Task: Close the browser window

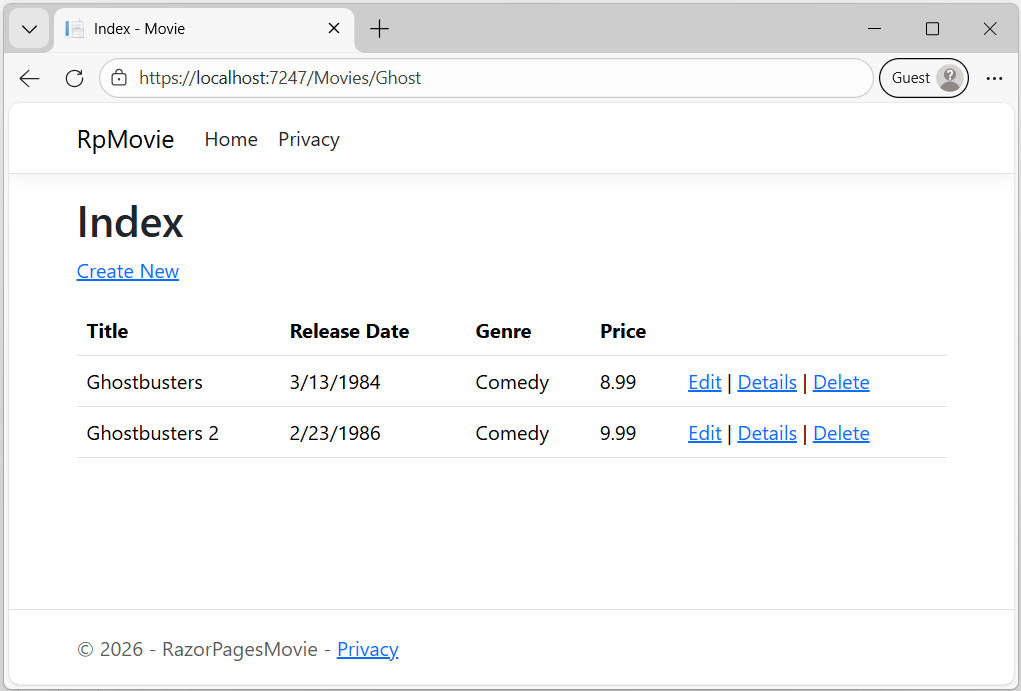Action: coord(990,29)
